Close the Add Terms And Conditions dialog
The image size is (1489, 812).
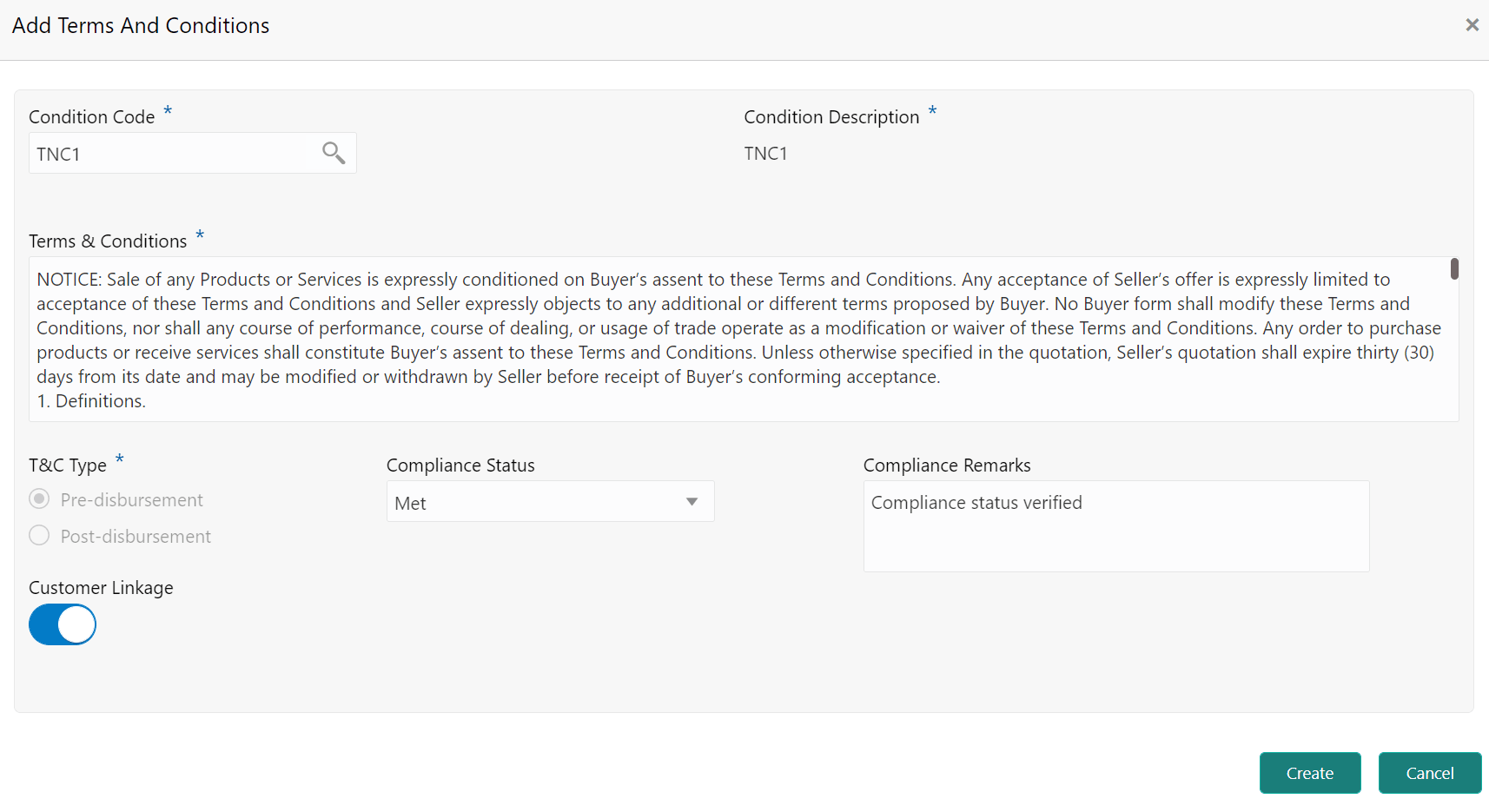1472,24
